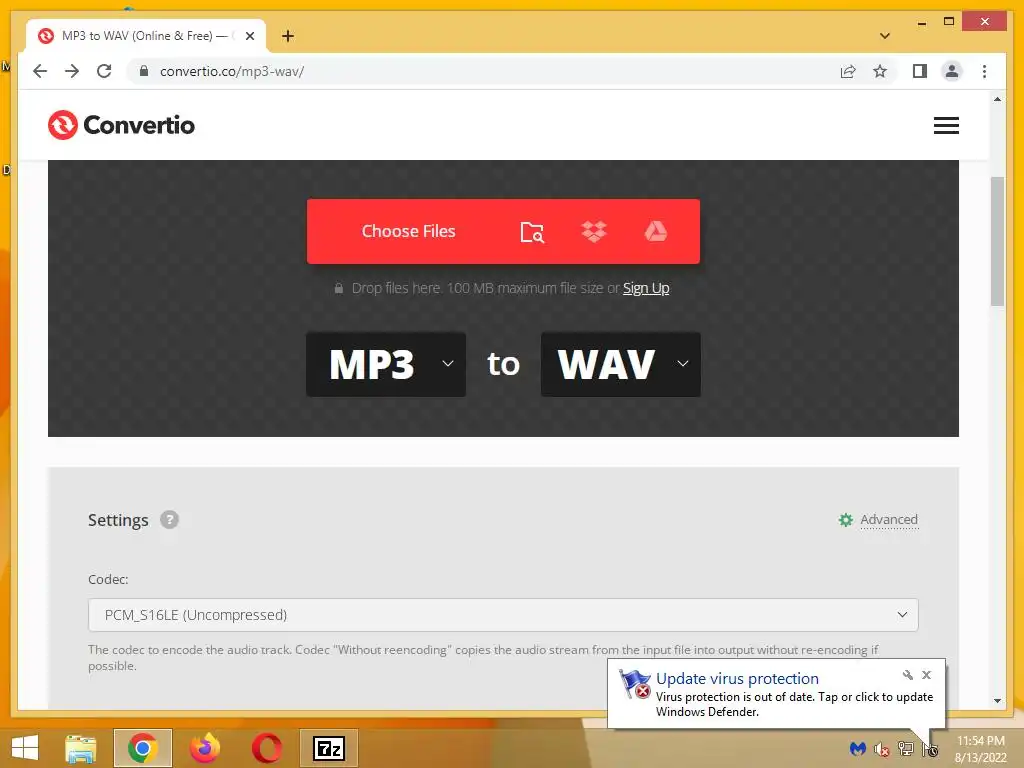Close the MP3 to WAV tab
The image size is (1024, 768).
pos(249,36)
